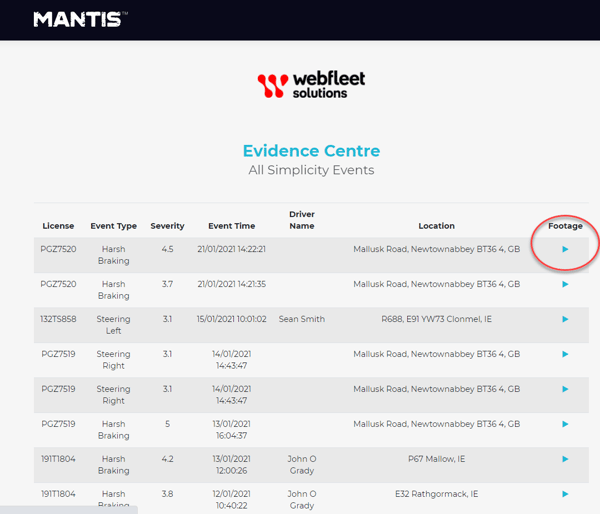Sort by License column header
Screen dimensions: 600x514
[x=58, y=226]
